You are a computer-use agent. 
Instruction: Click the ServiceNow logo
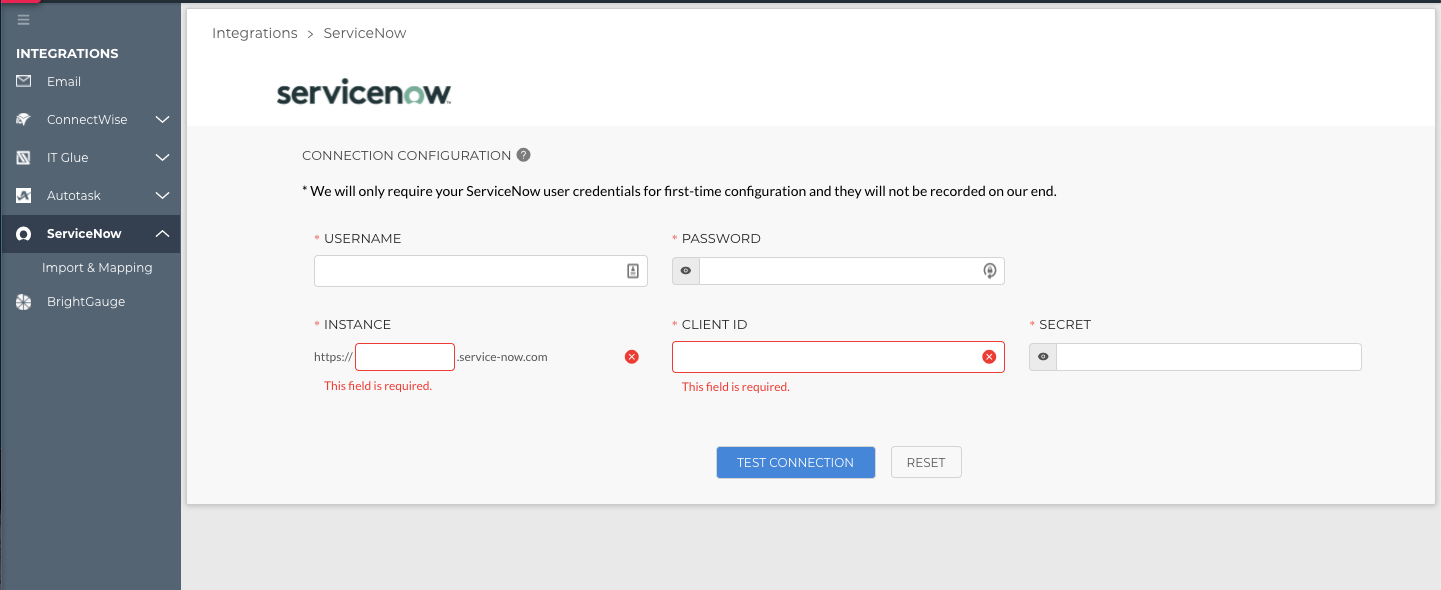click(364, 93)
